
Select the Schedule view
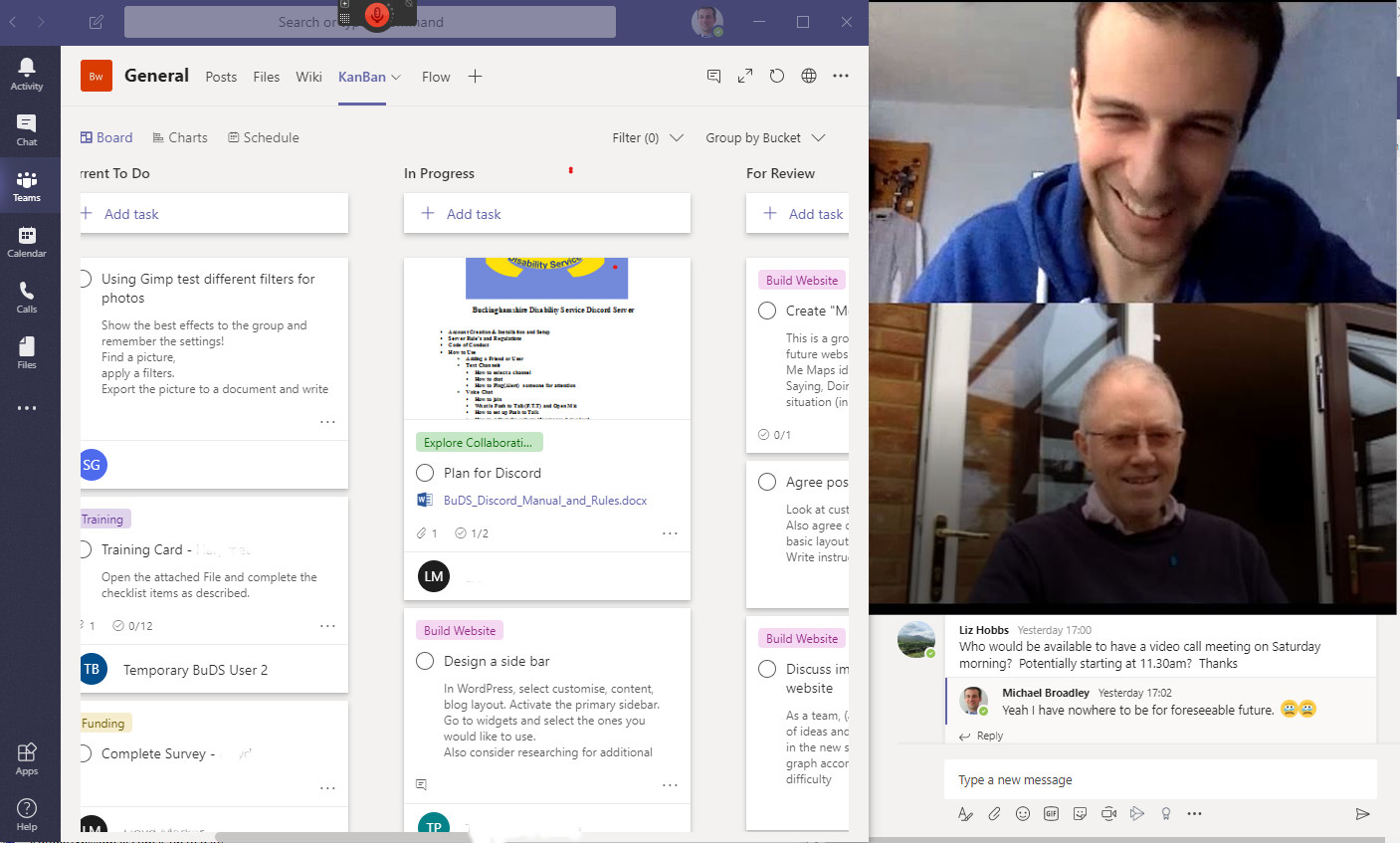tap(264, 137)
